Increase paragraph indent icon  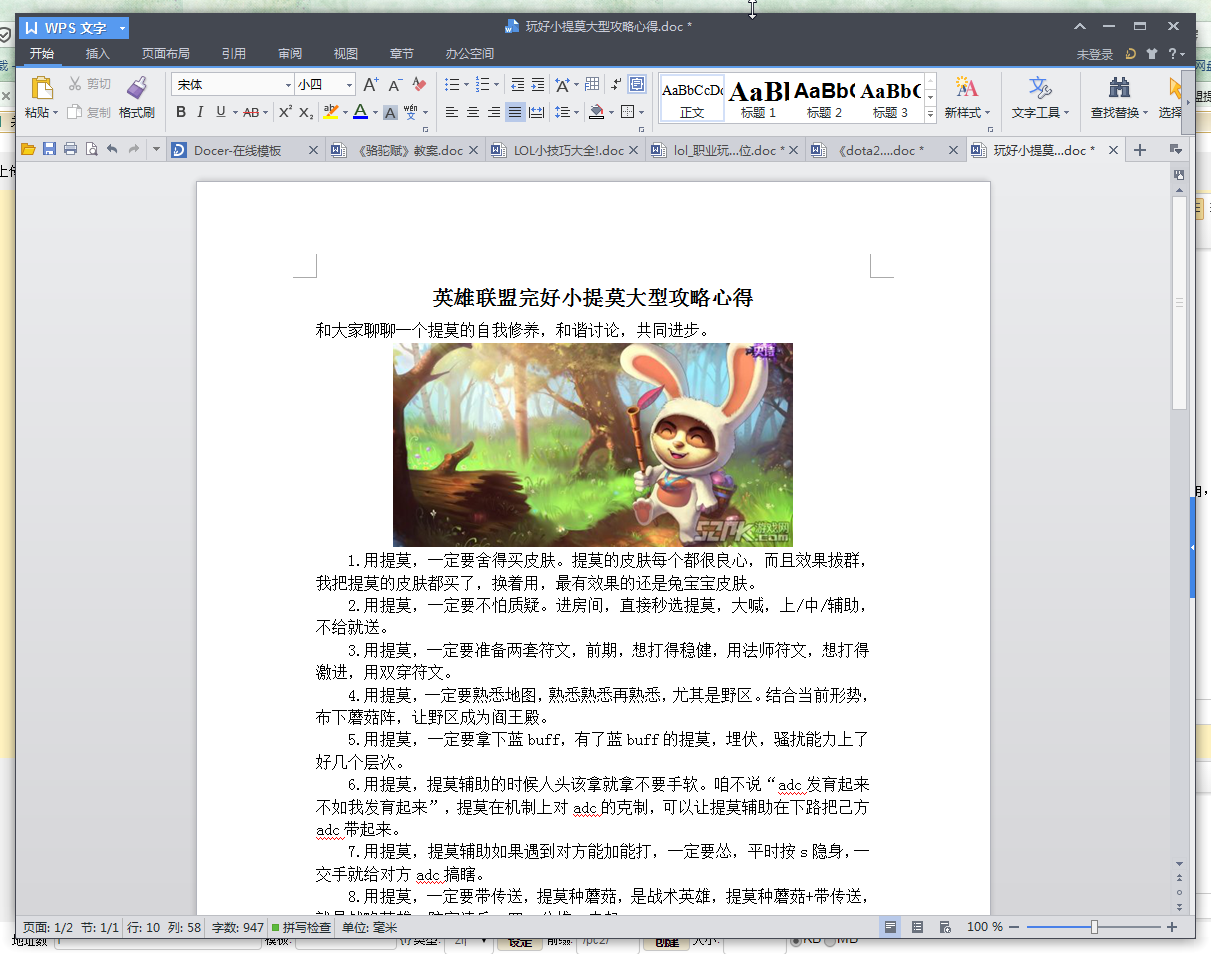[x=538, y=85]
